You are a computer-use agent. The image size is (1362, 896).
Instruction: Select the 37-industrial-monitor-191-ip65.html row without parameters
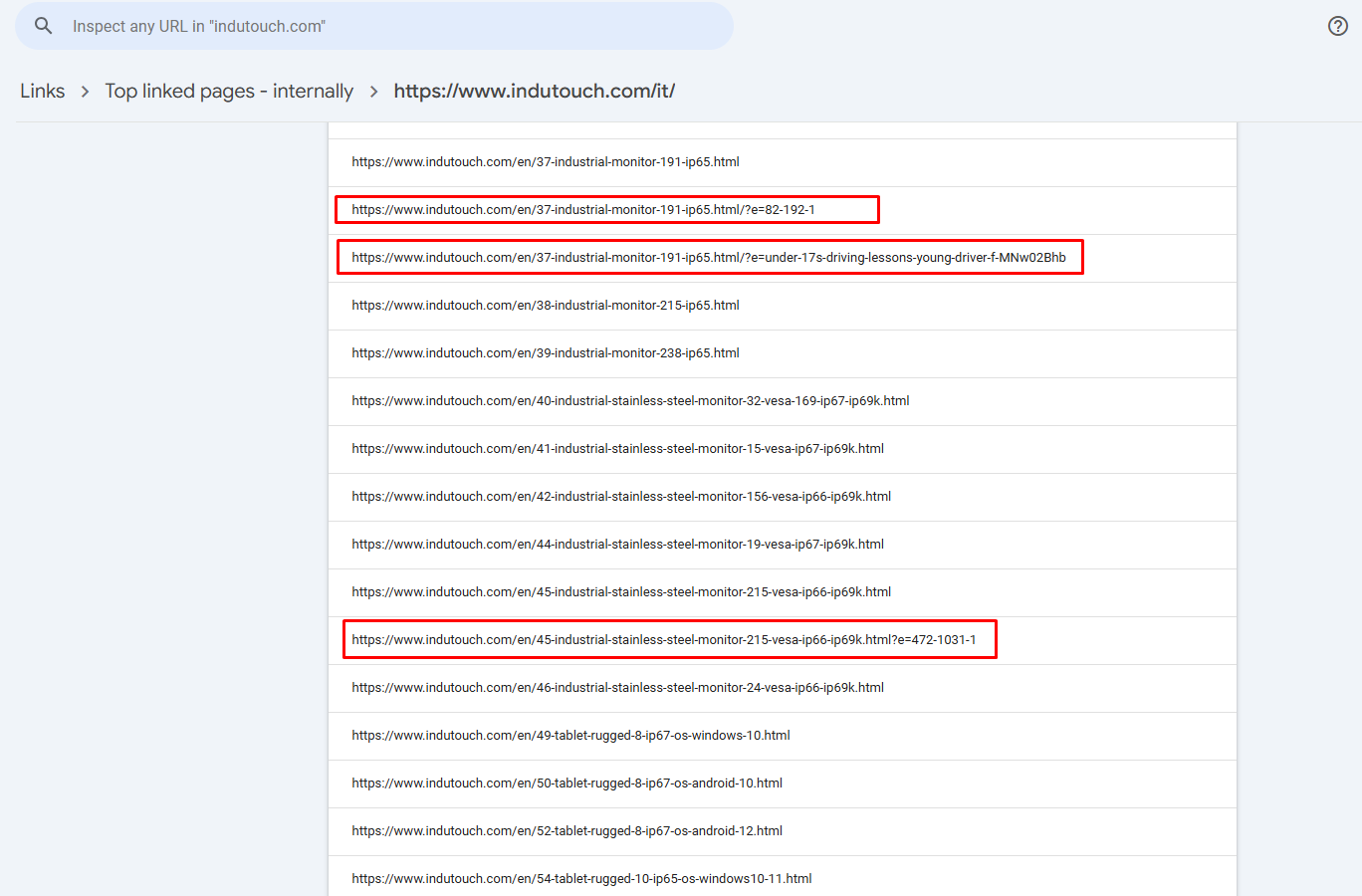783,162
